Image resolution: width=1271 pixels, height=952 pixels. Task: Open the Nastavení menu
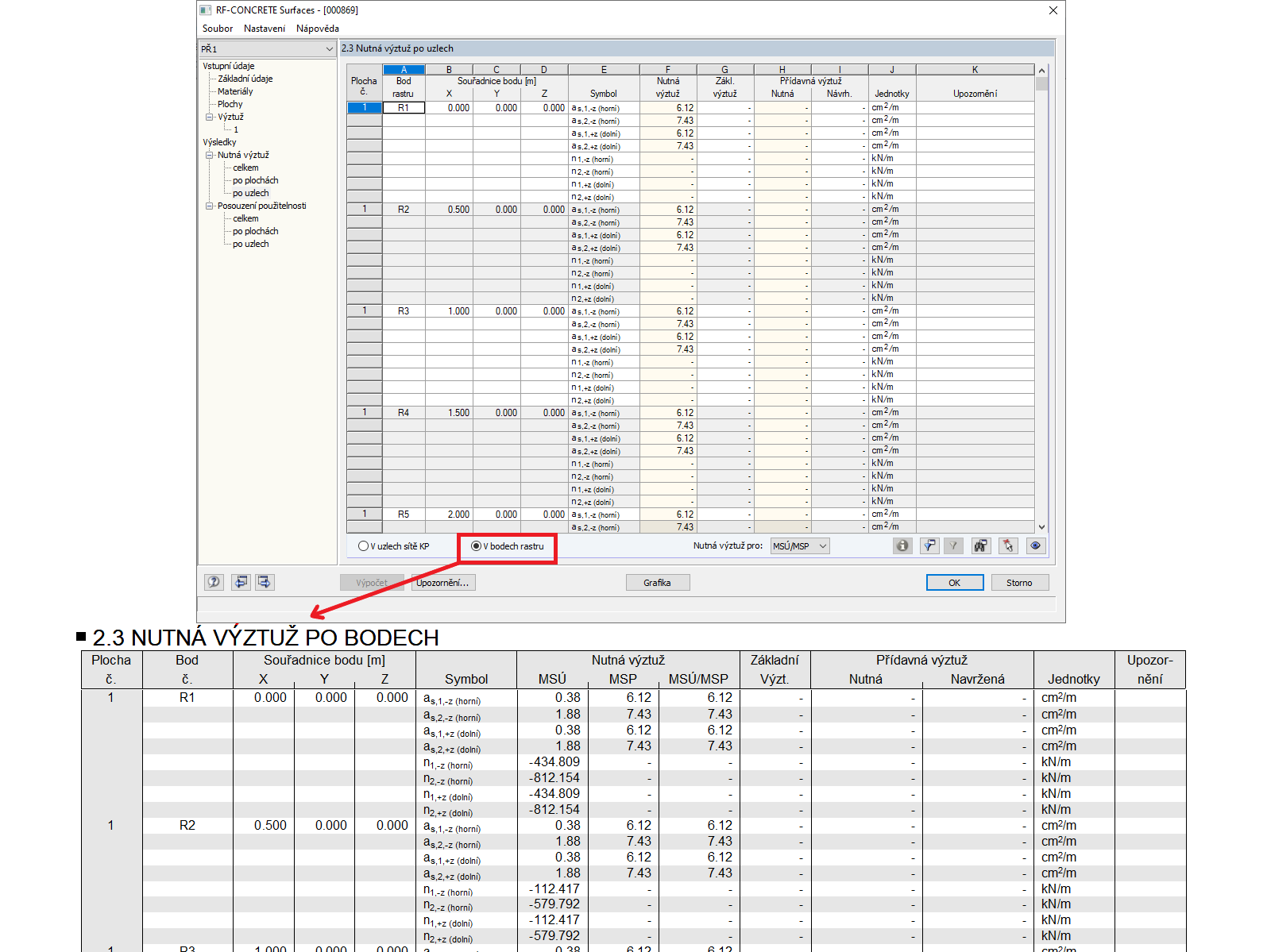click(265, 29)
